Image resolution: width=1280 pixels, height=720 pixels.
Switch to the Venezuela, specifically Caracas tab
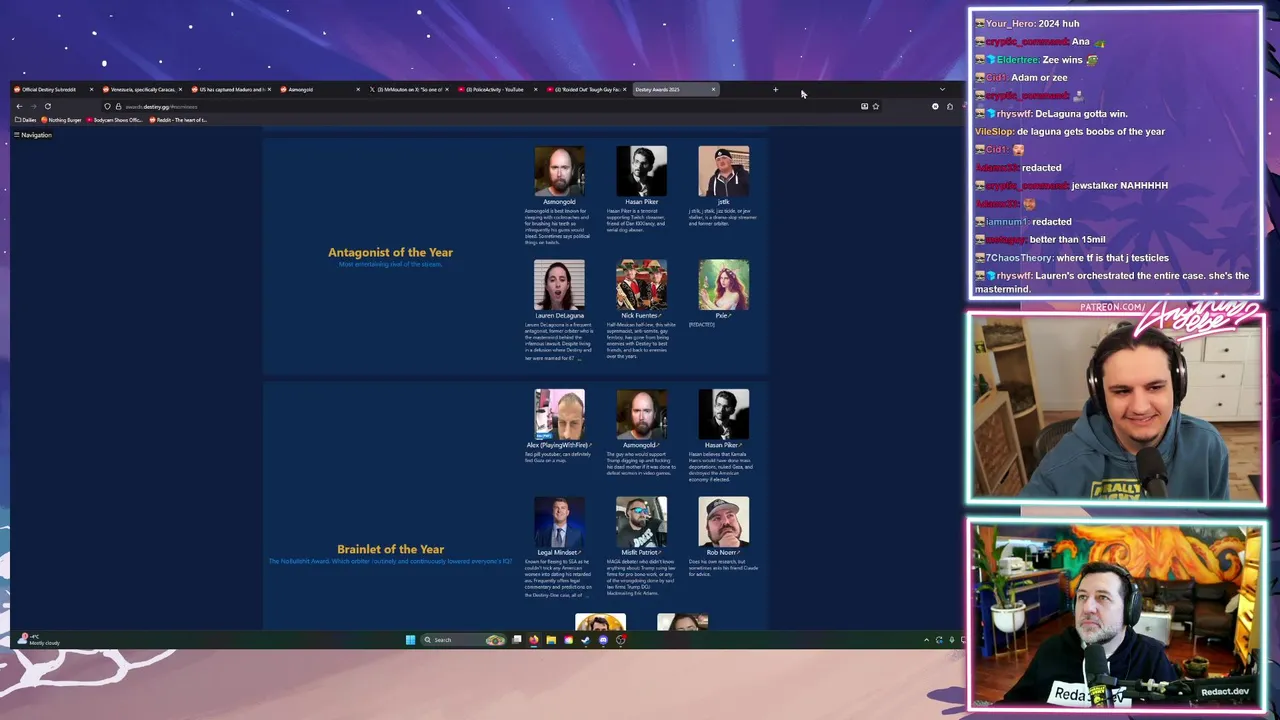140,90
